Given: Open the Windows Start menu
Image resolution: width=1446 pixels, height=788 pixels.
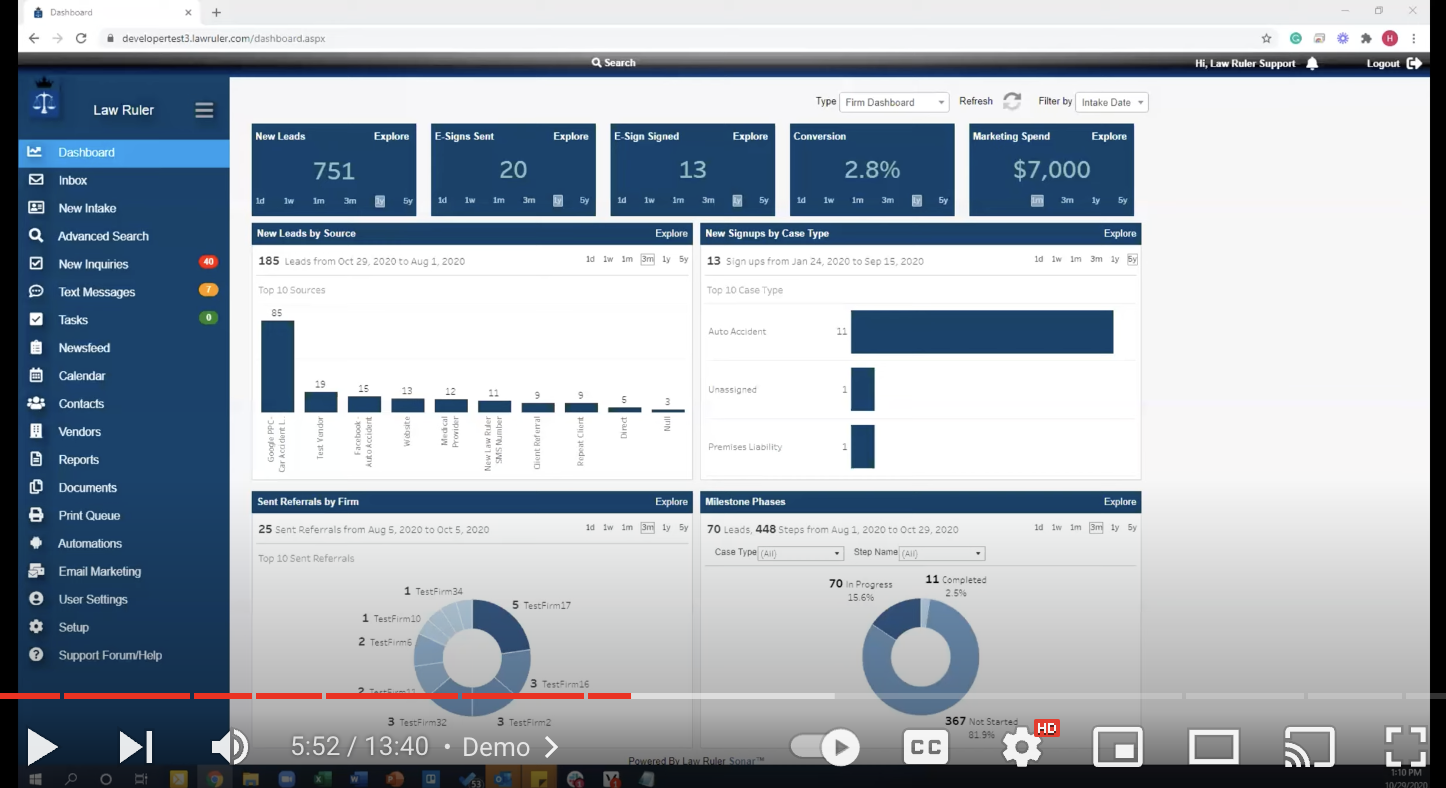Looking at the screenshot, I should [35, 778].
